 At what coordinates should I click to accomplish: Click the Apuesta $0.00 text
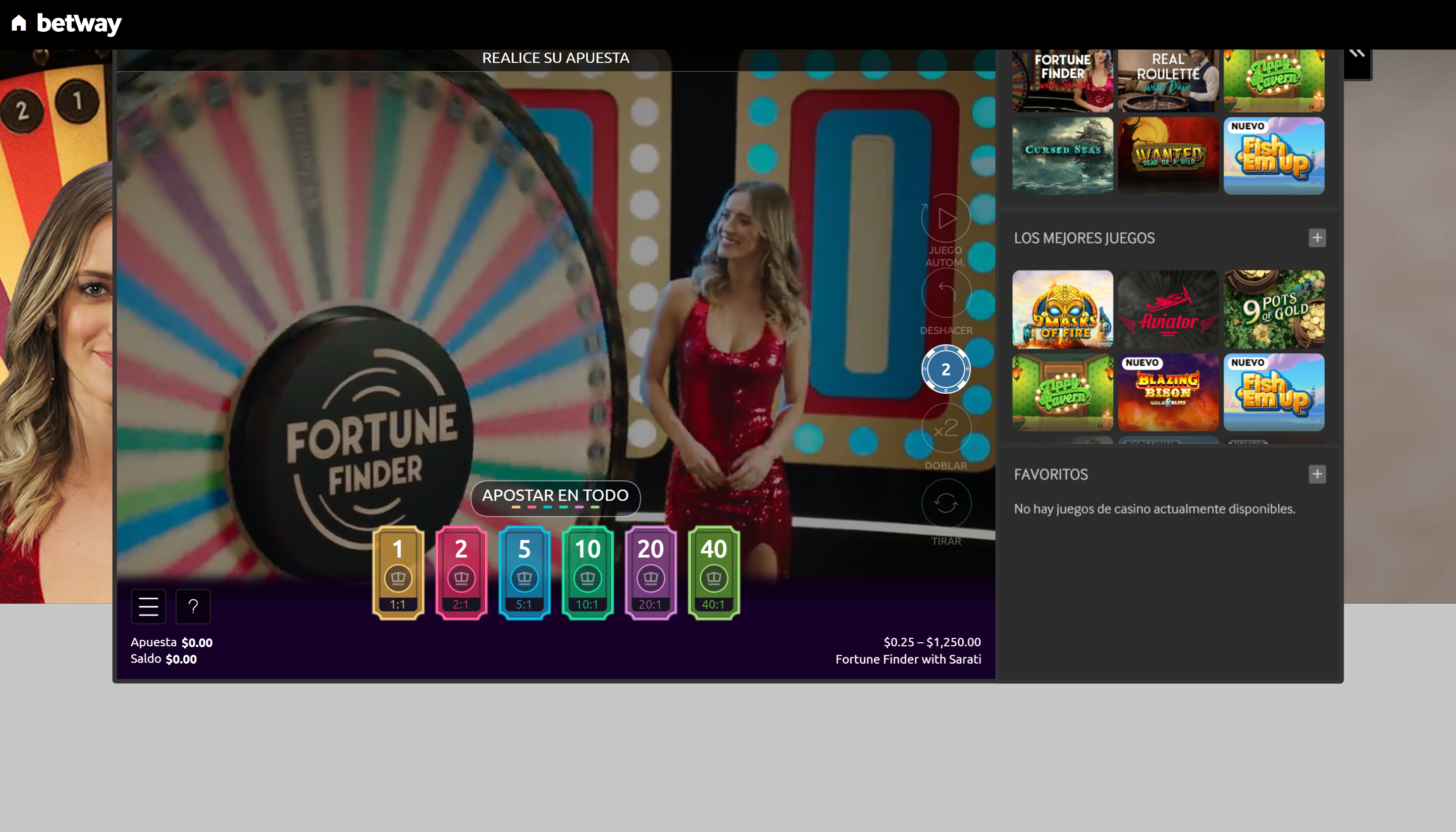(171, 642)
